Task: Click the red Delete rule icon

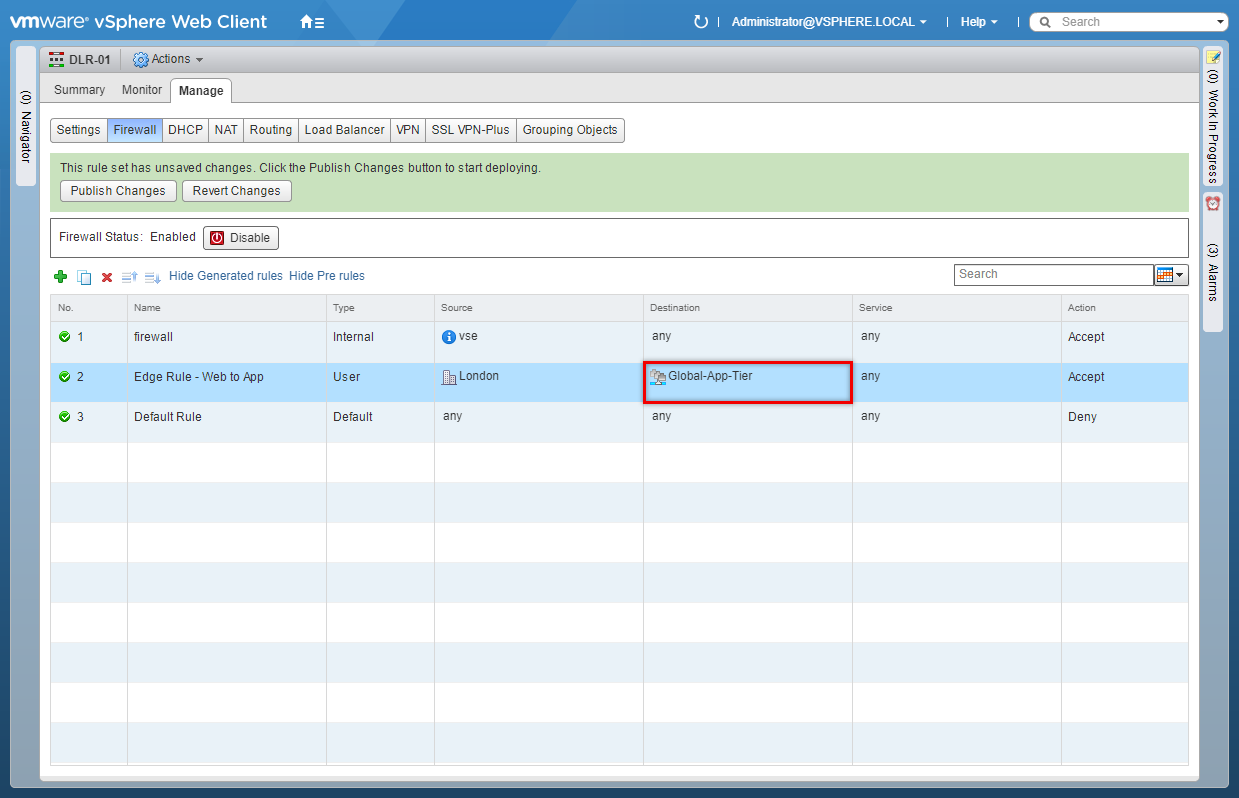Action: 107,277
